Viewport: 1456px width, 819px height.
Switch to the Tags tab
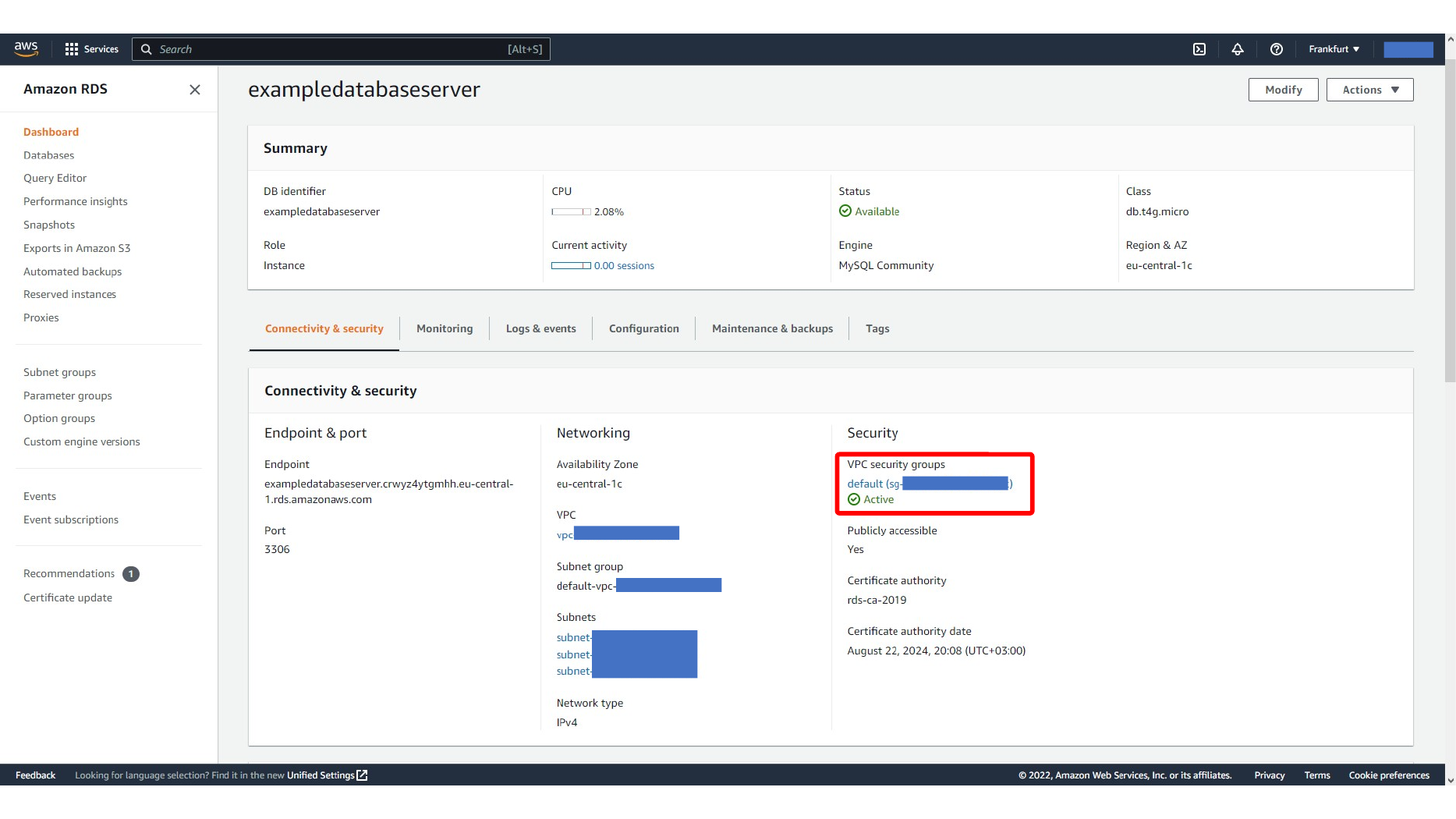[x=877, y=329]
